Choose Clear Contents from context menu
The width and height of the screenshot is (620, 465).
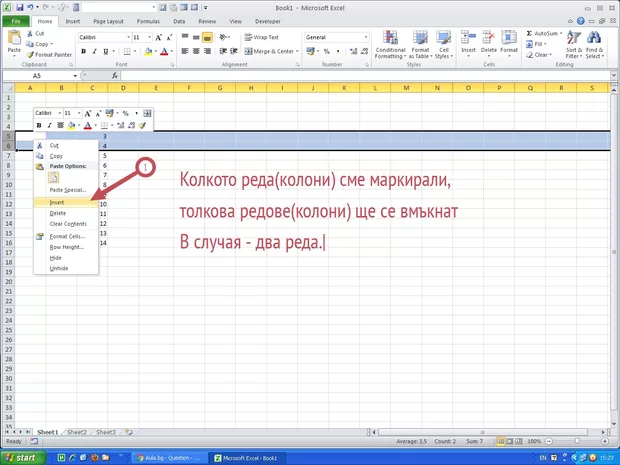pos(66,224)
